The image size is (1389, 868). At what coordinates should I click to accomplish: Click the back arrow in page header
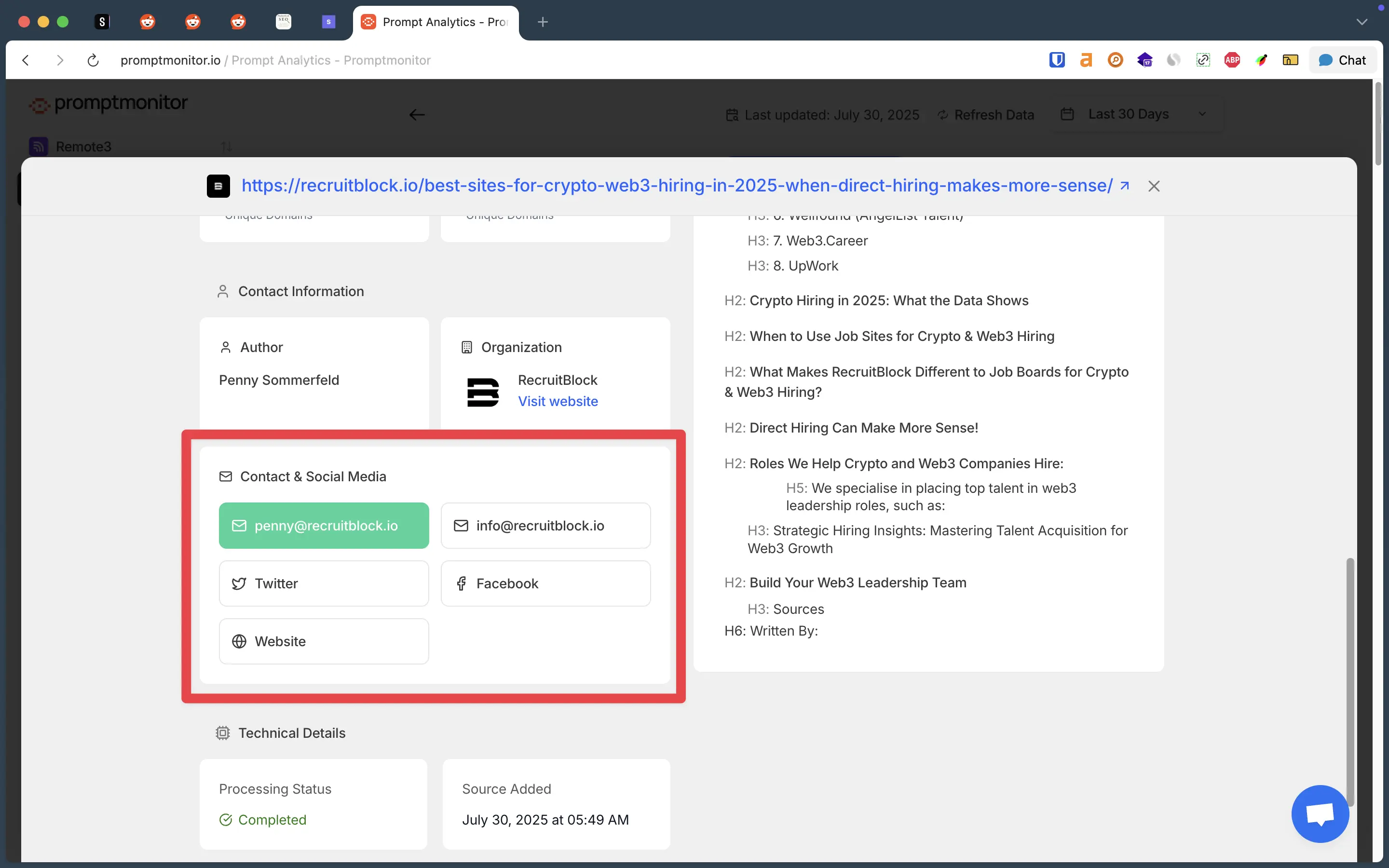417,115
